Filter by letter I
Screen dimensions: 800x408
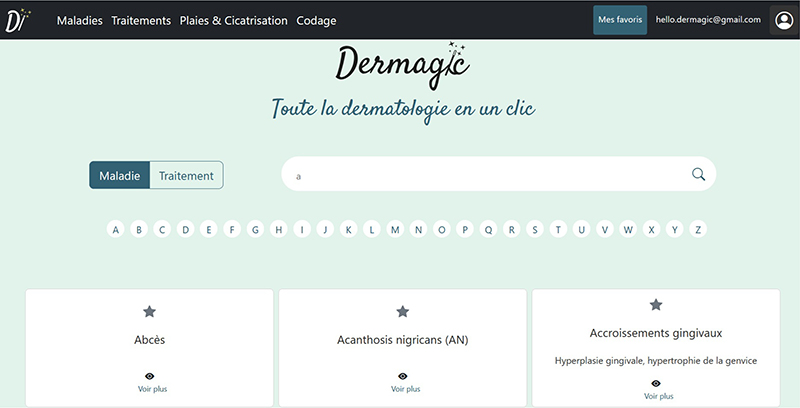pyautogui.click(x=302, y=230)
